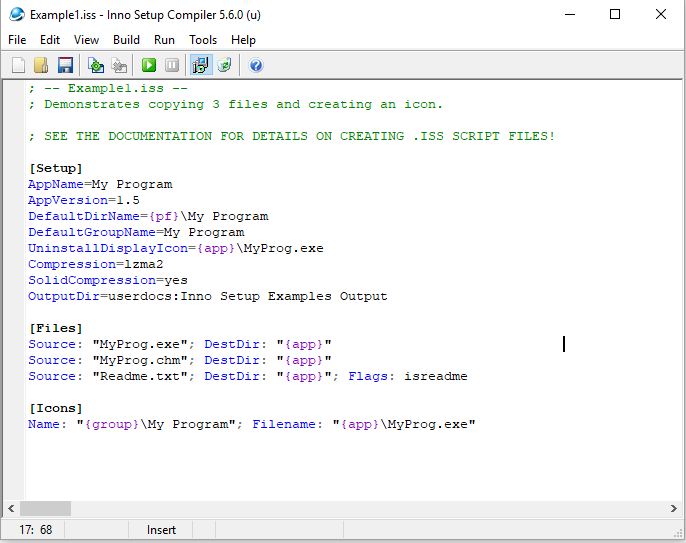Run the setup with the green play icon

(149, 65)
